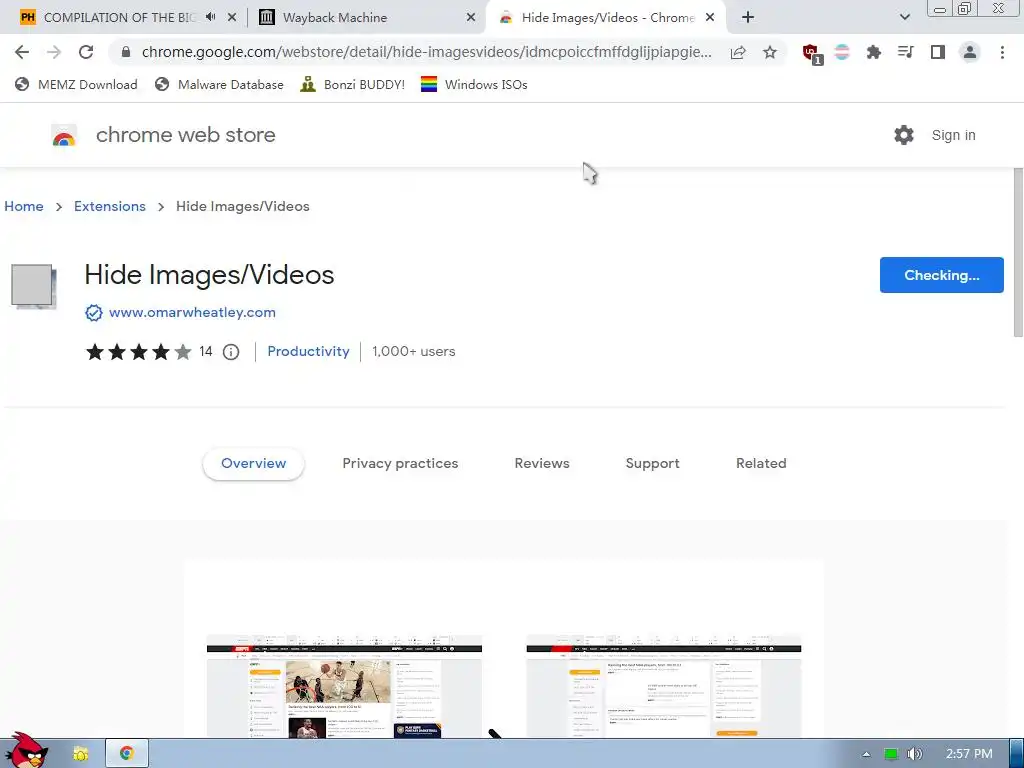Click the blue Checking... button
1024x768 pixels.
click(941, 275)
